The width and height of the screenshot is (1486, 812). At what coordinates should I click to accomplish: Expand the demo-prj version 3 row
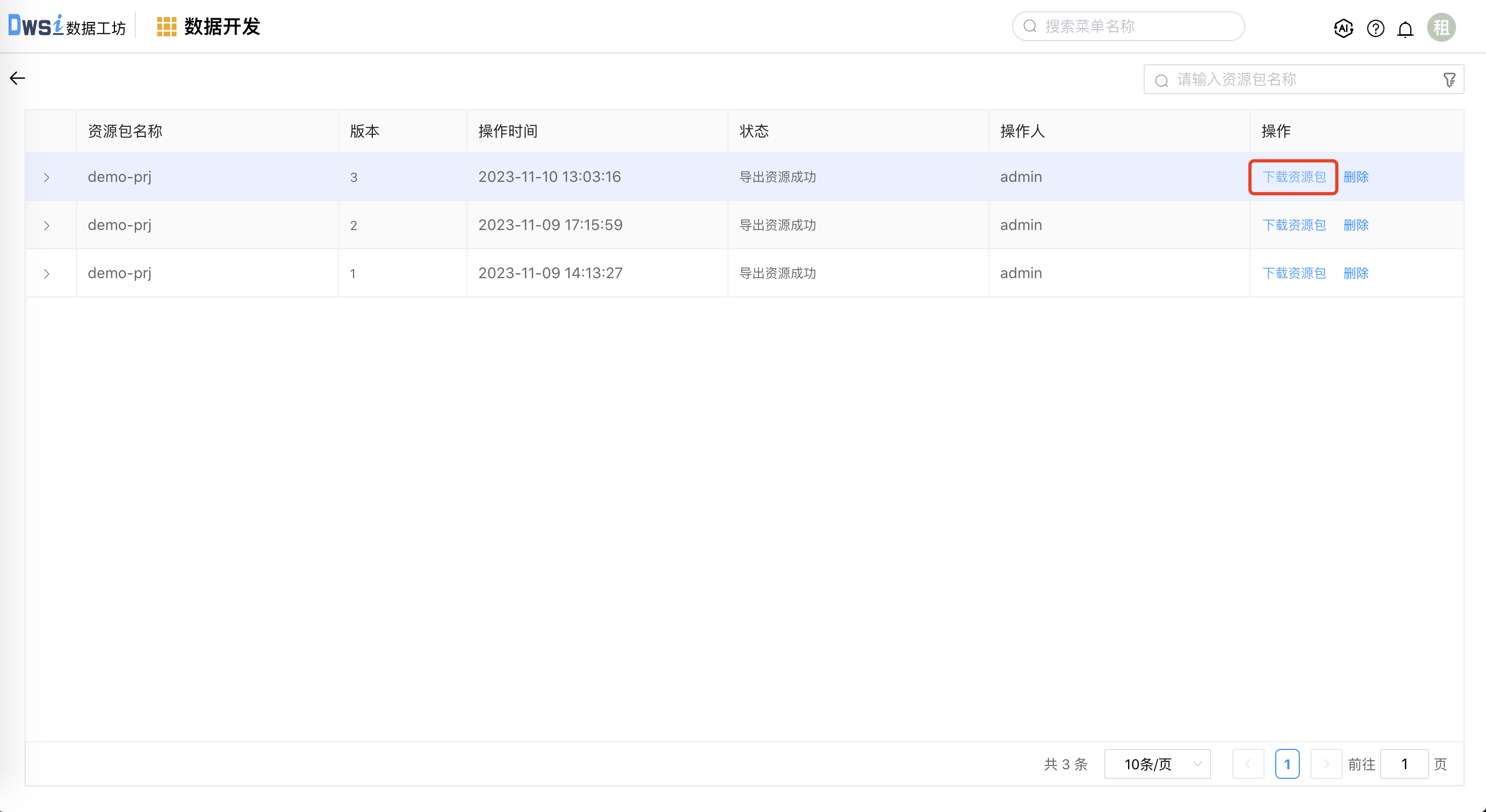pyautogui.click(x=47, y=177)
